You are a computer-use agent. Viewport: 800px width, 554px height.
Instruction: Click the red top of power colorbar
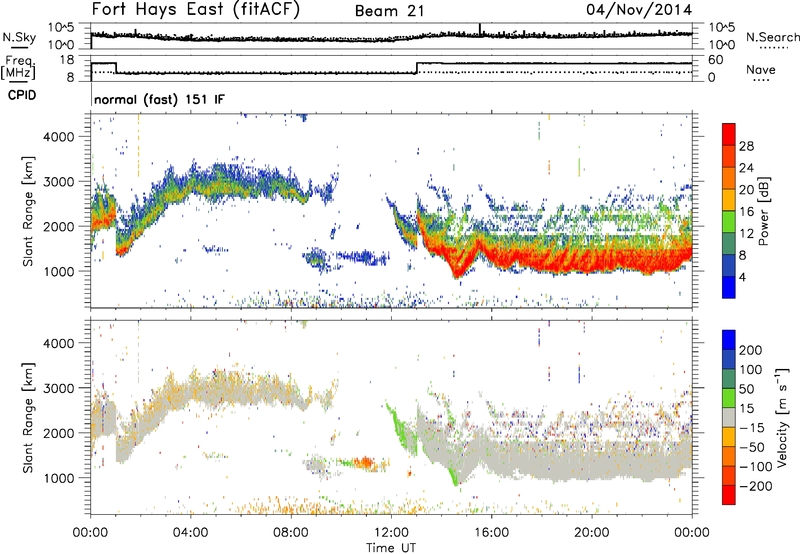point(729,134)
